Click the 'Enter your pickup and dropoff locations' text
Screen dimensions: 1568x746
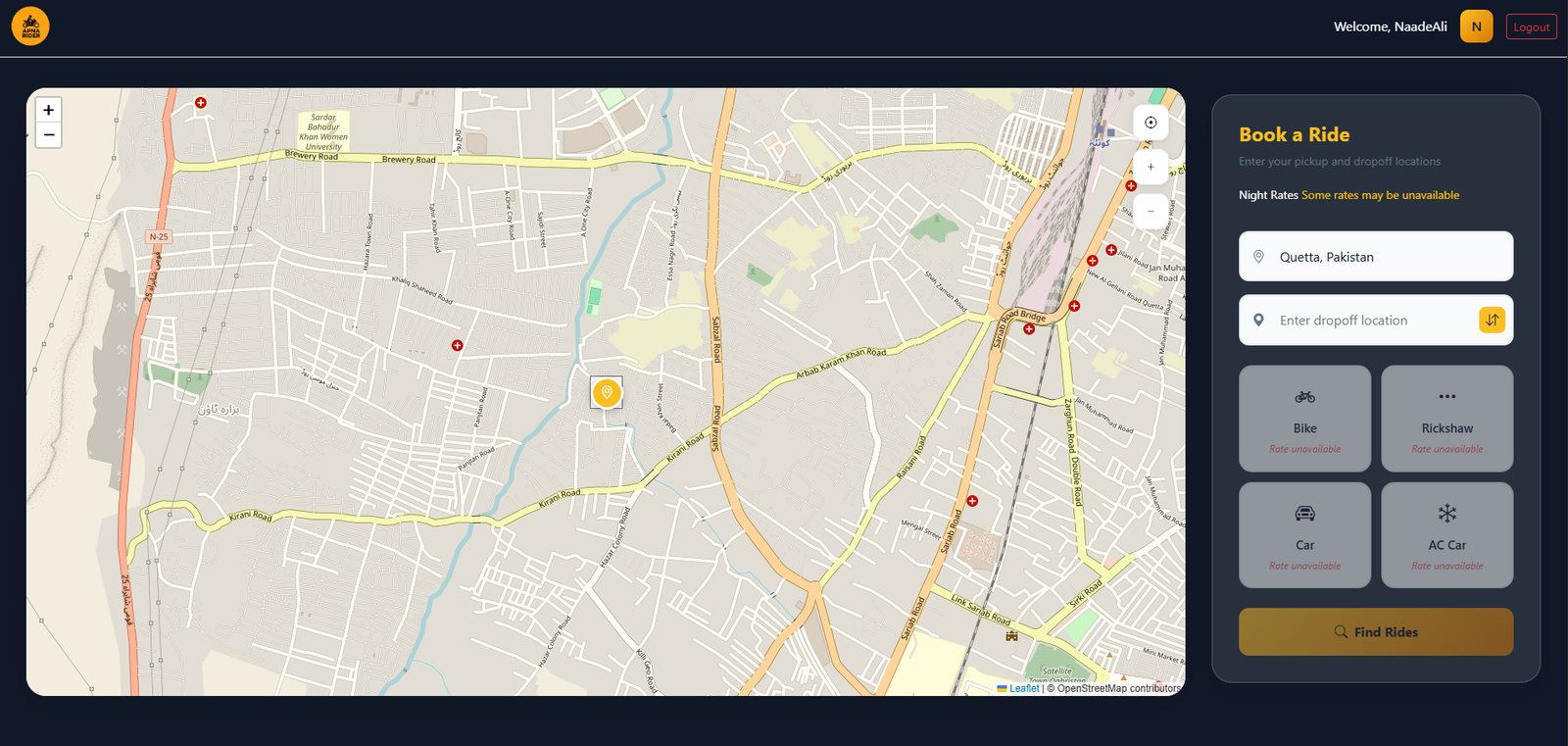(1340, 162)
